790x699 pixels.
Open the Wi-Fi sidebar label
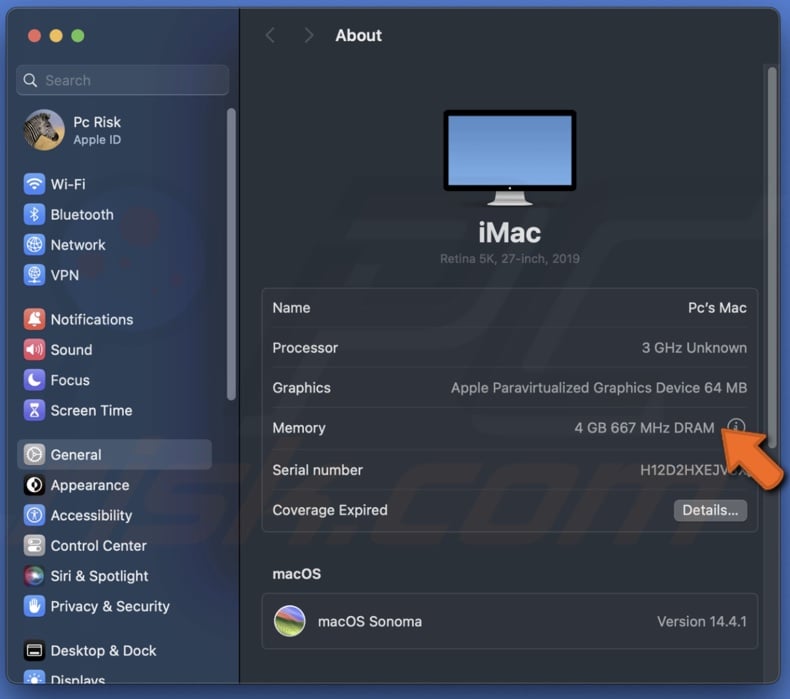68,184
